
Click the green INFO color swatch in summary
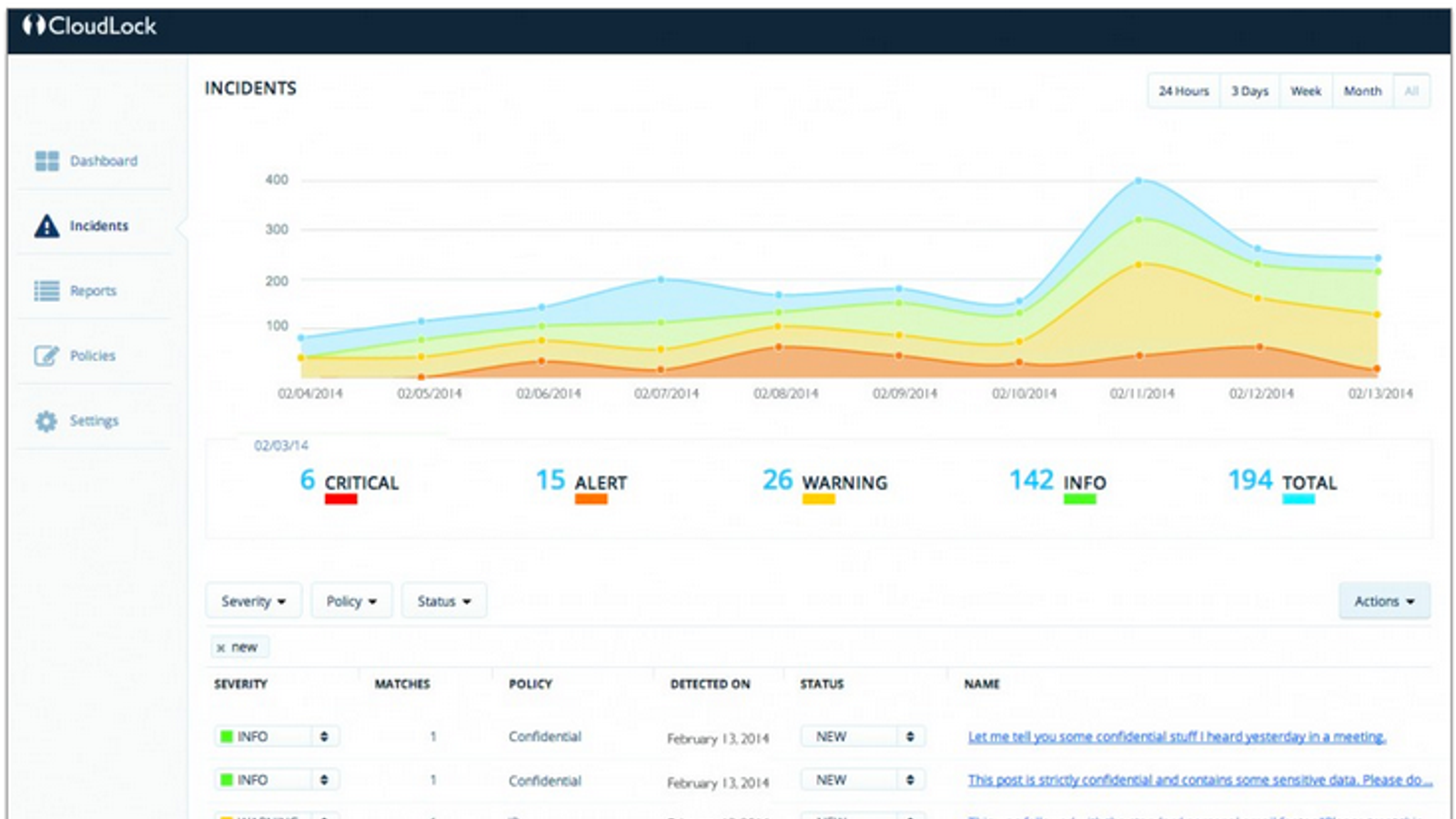point(1079,499)
